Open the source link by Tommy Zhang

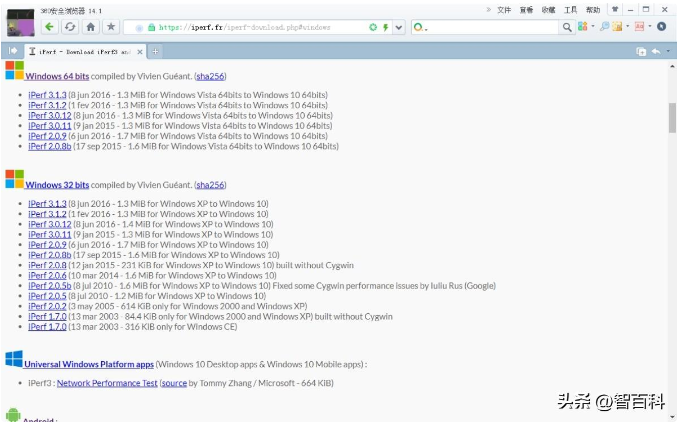[174, 383]
